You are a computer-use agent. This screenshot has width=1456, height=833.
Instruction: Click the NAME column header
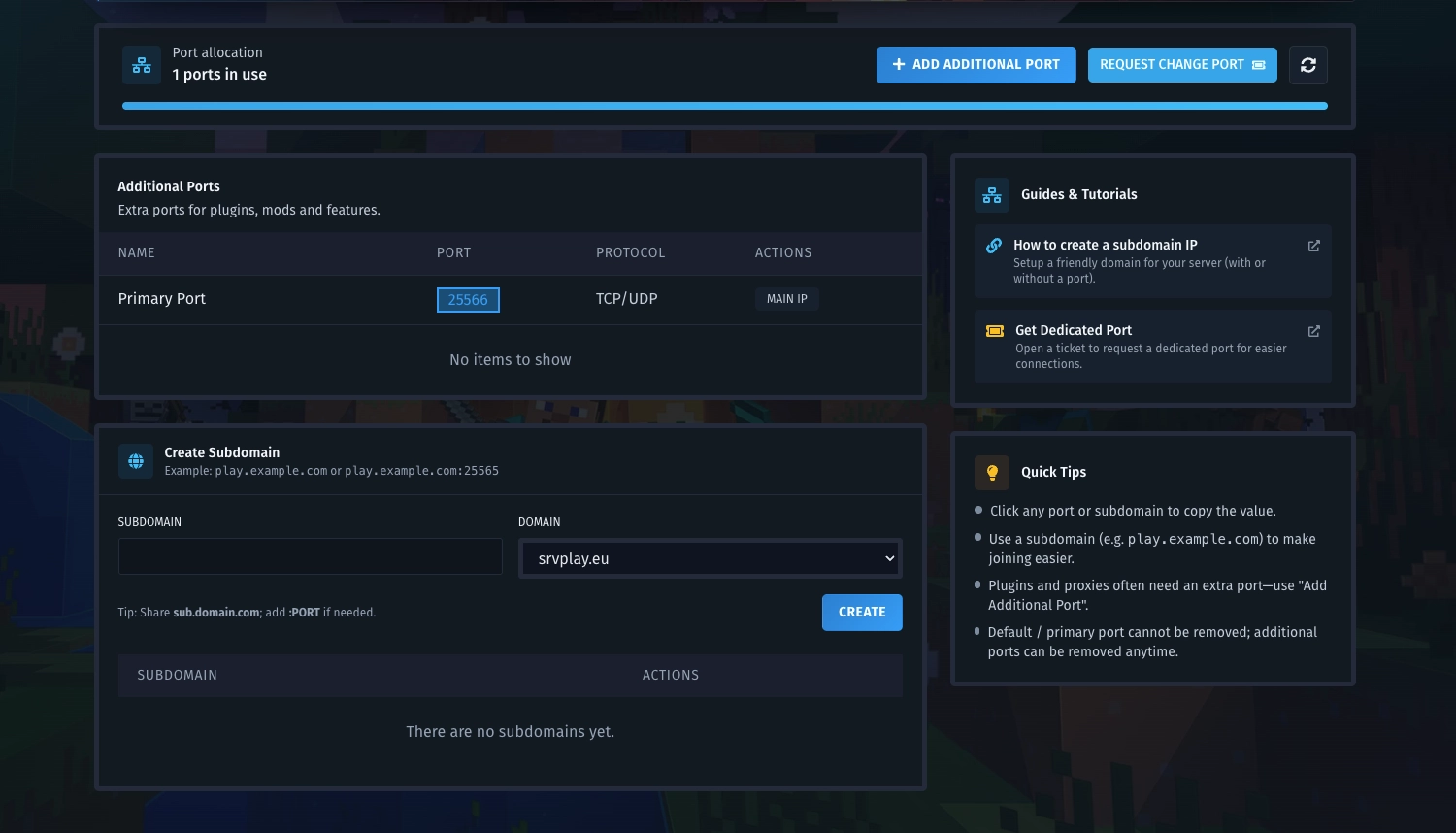tap(137, 253)
